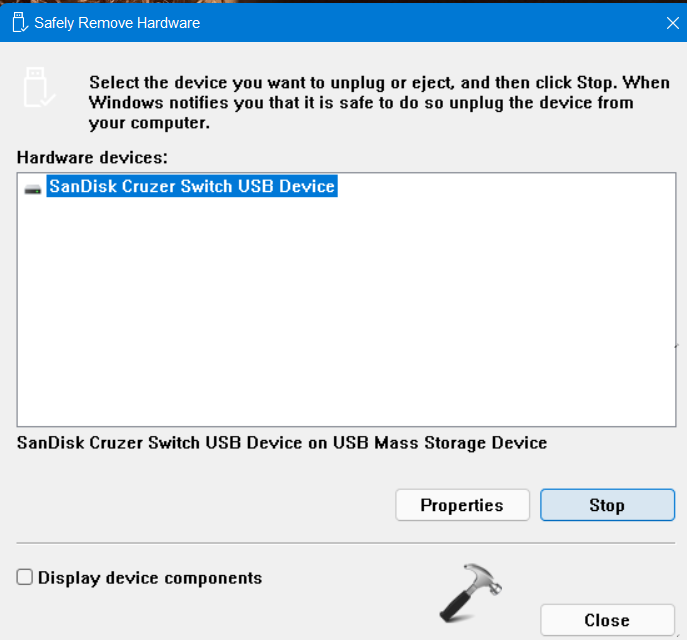Click the horizontal separator above the checkbox
This screenshot has height=640, width=687.
[x=345, y=543]
